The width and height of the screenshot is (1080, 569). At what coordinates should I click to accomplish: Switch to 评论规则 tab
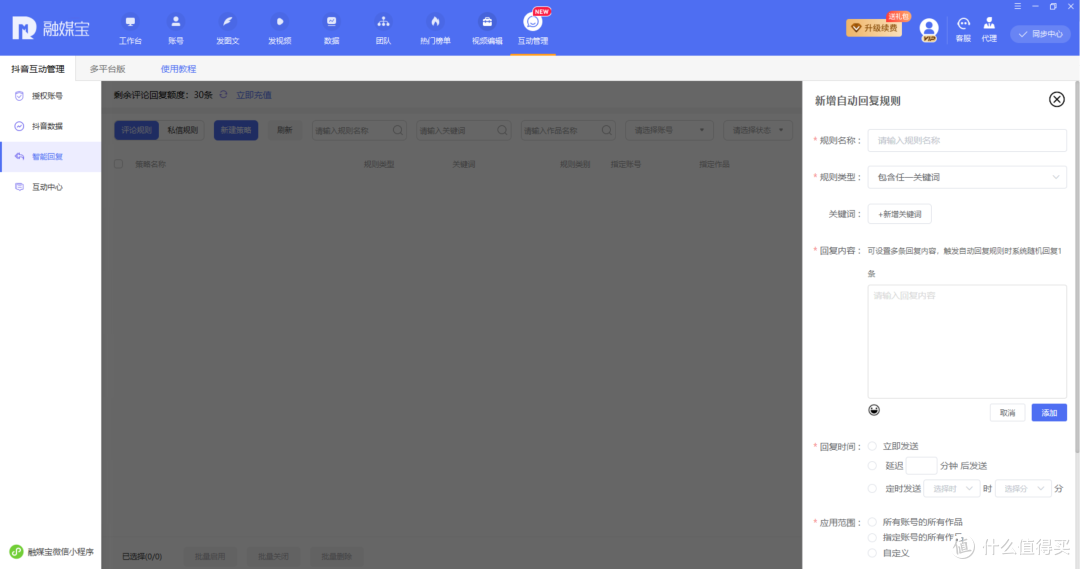click(x=136, y=130)
